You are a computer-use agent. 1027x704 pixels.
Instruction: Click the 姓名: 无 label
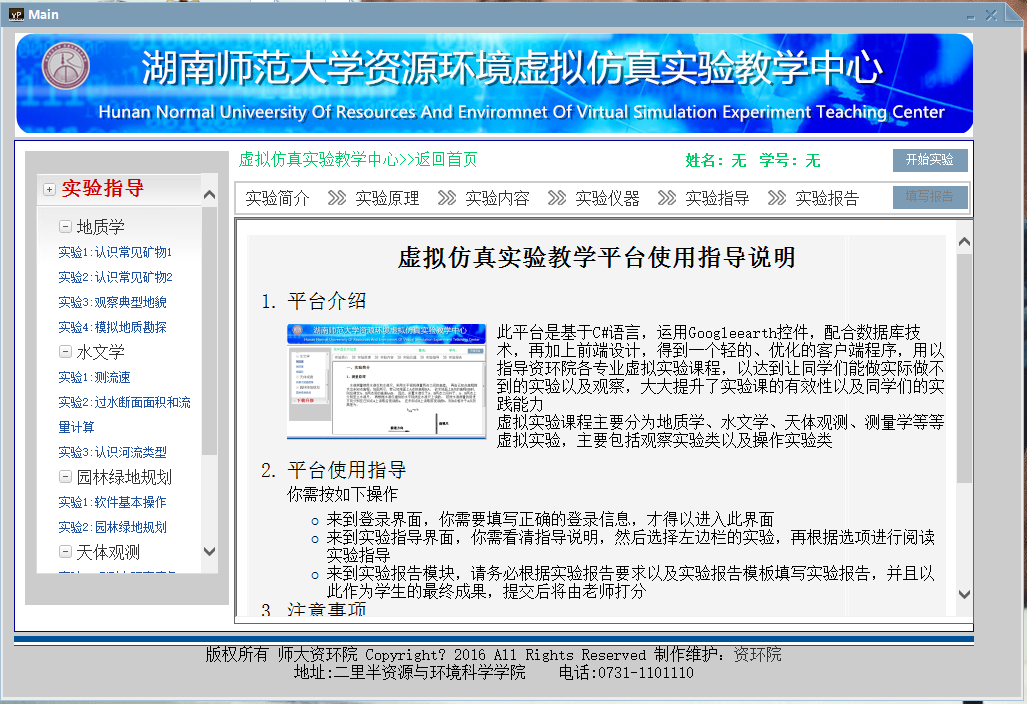tap(716, 160)
